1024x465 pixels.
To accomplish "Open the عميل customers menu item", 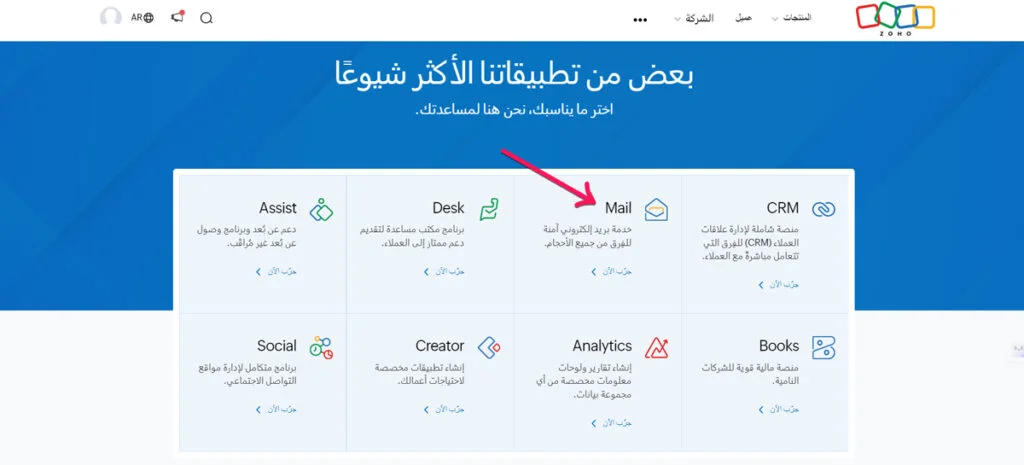I will click(744, 18).
